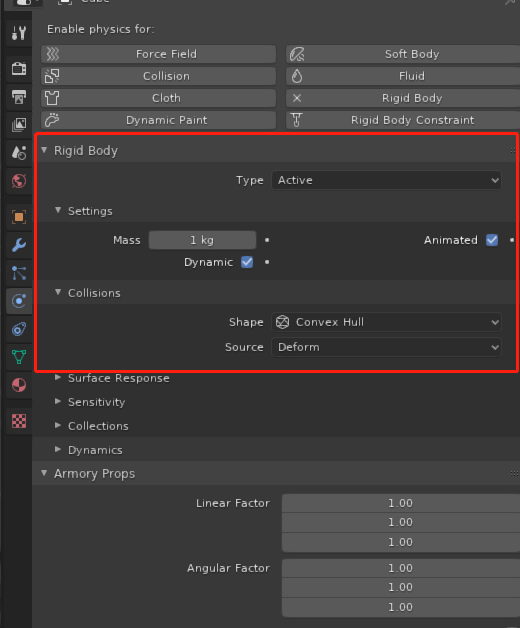Click the third Linear Factor value
This screenshot has width=520, height=628.
pyautogui.click(x=401, y=542)
